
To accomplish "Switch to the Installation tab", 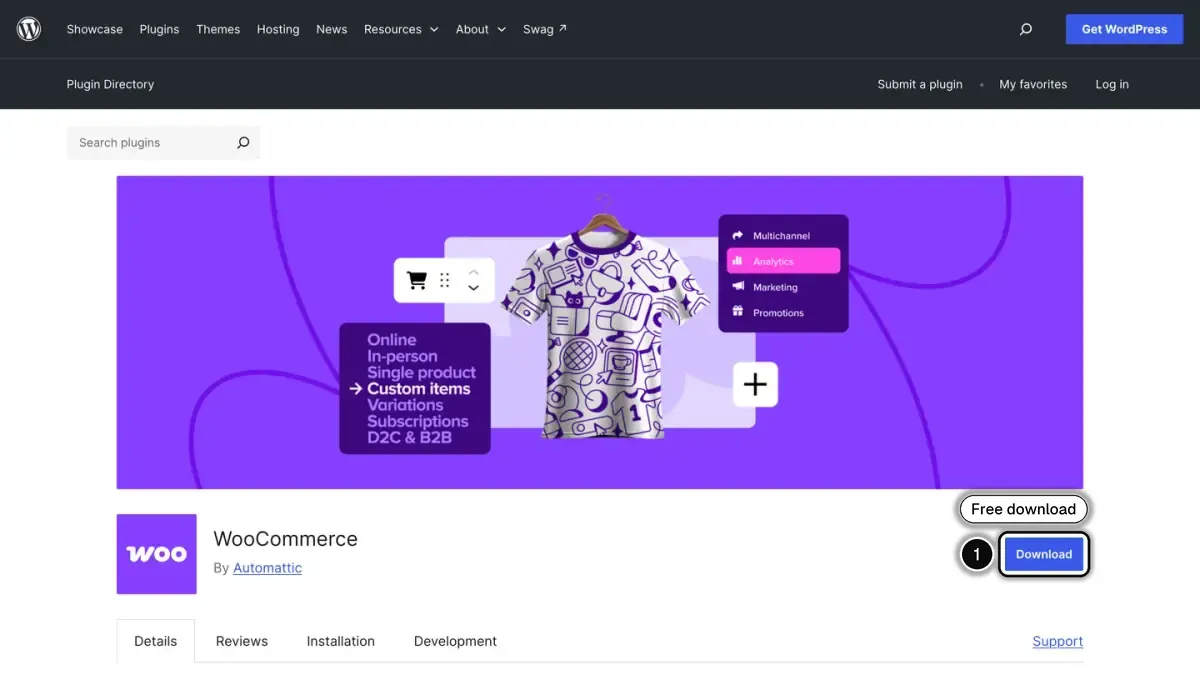I will click(341, 641).
